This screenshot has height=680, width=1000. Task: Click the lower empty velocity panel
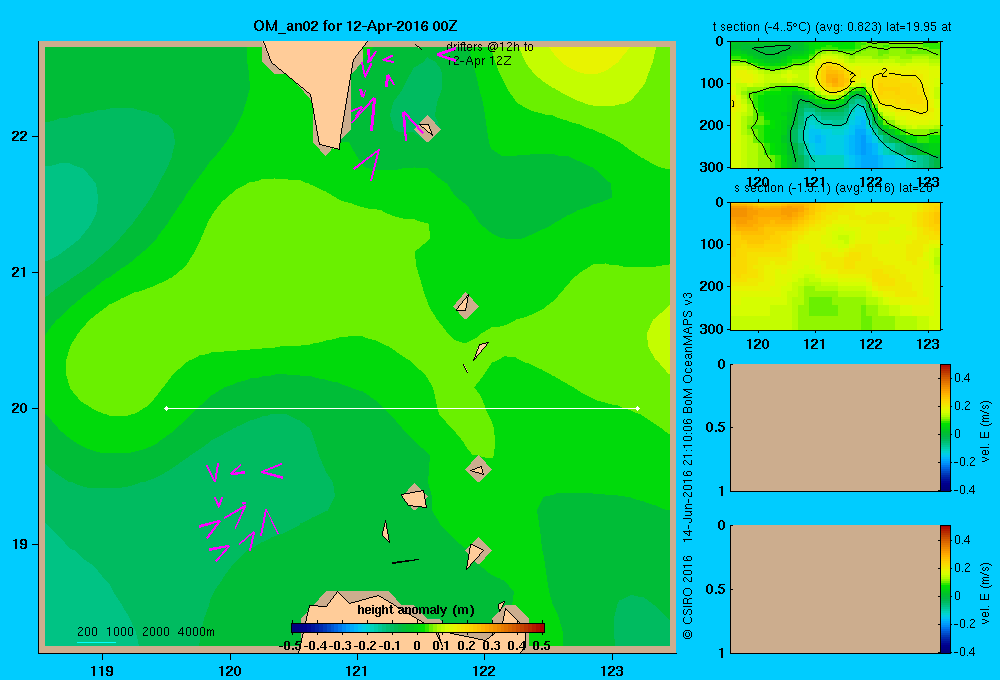[835, 589]
